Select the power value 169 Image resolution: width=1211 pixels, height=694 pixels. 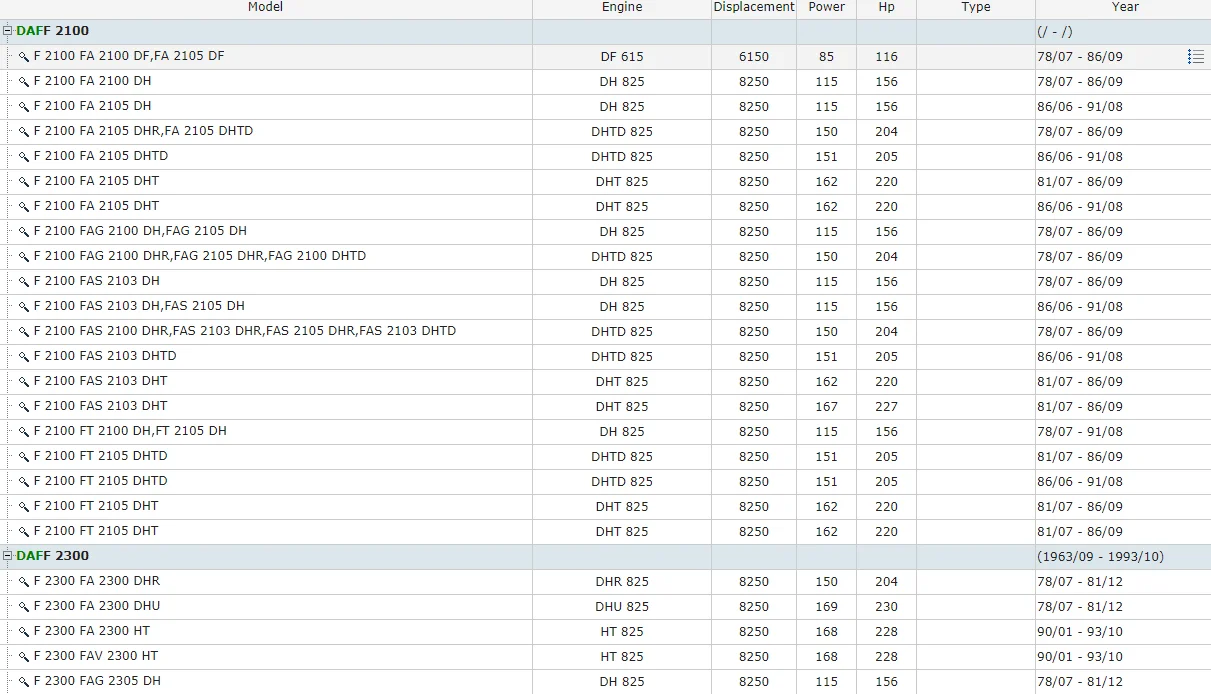(826, 607)
